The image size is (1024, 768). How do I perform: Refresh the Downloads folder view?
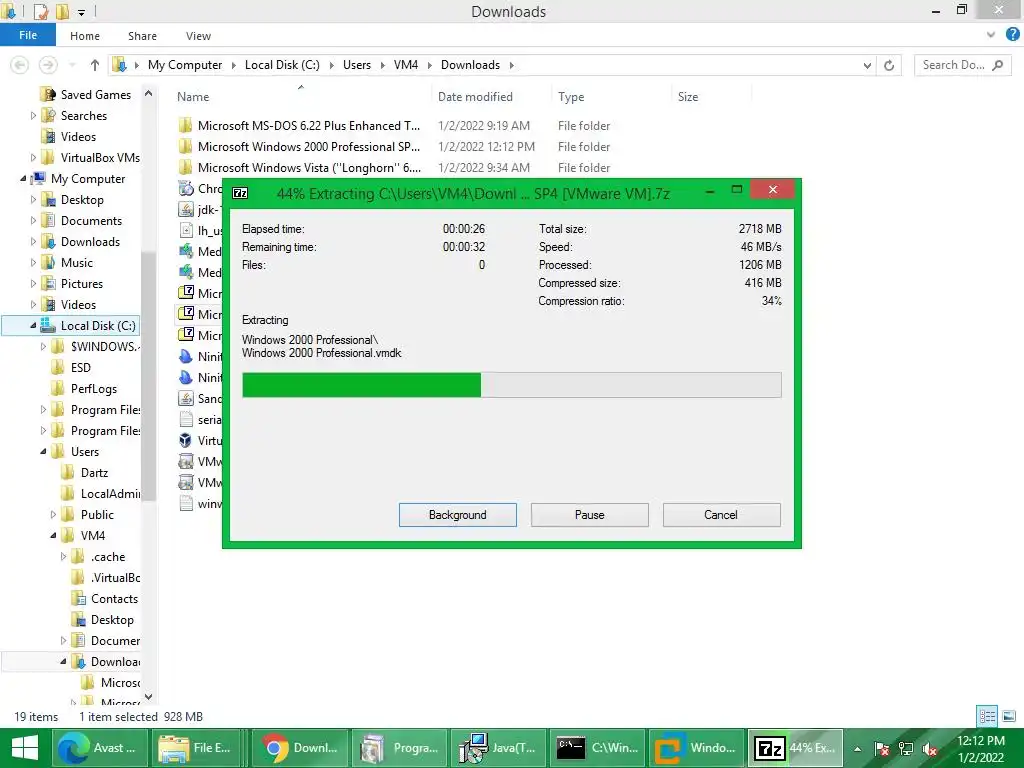coord(889,65)
